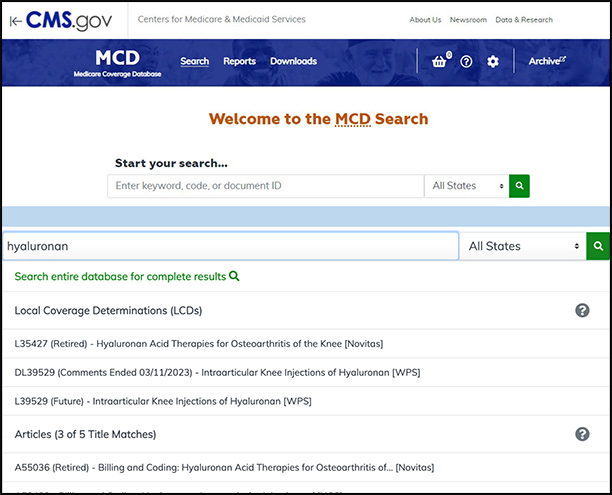Image resolution: width=612 pixels, height=495 pixels.
Task: Open the Reports menu
Action: (x=239, y=62)
